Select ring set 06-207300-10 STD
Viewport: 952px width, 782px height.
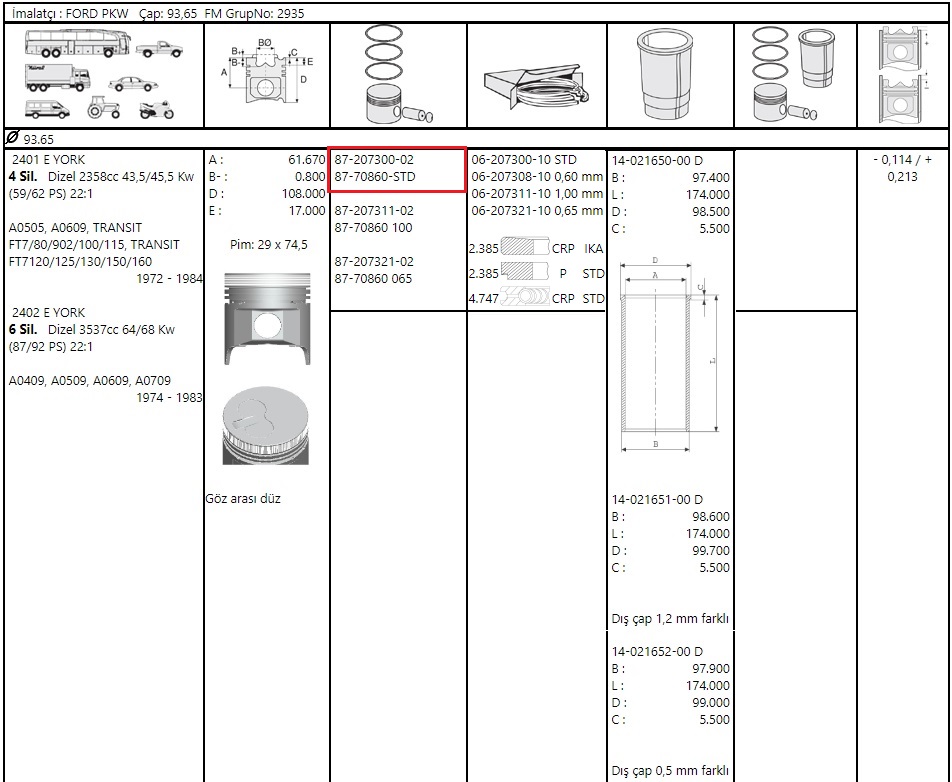pos(524,160)
